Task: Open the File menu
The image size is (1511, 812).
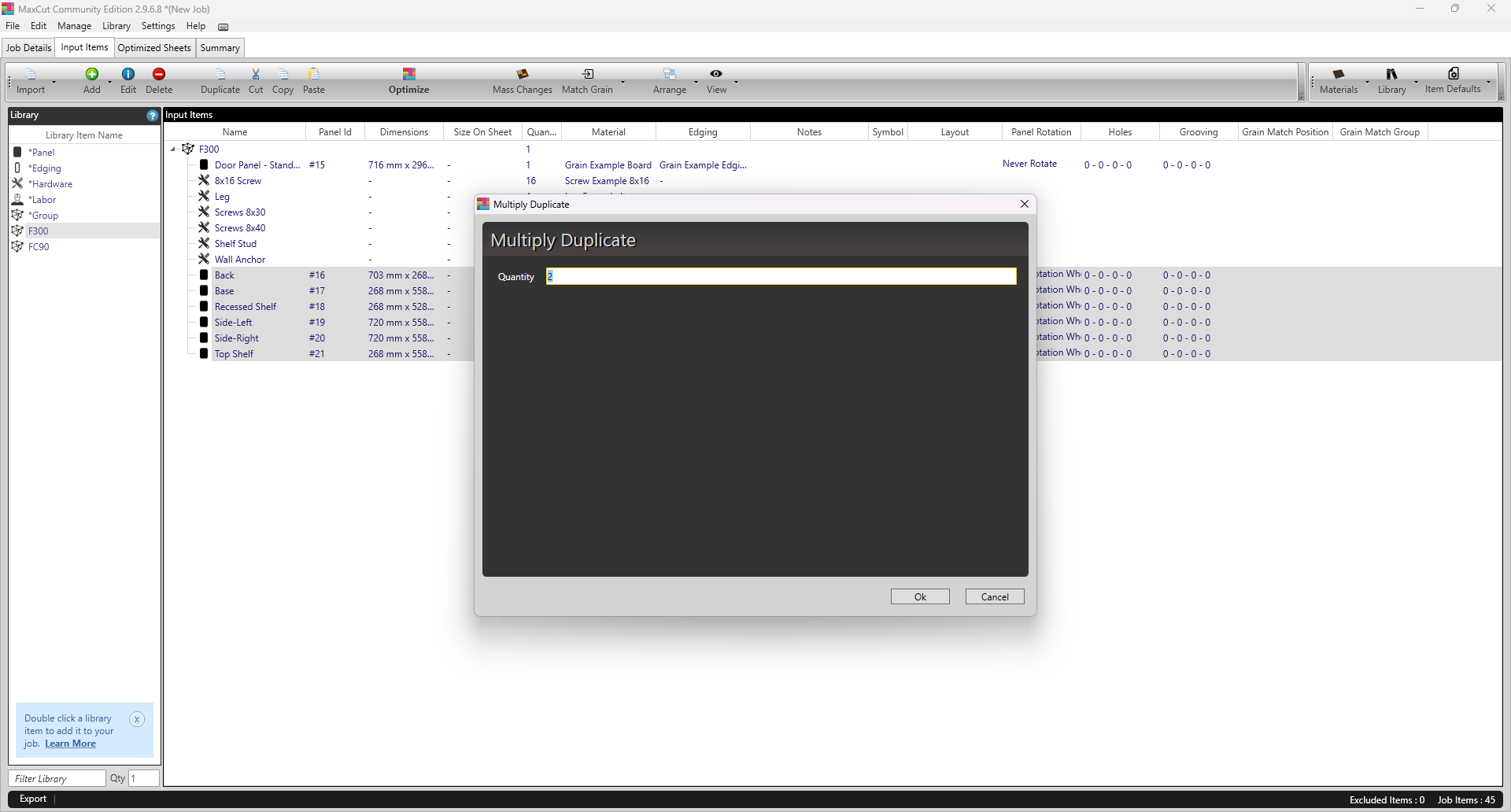Action: click(x=13, y=26)
